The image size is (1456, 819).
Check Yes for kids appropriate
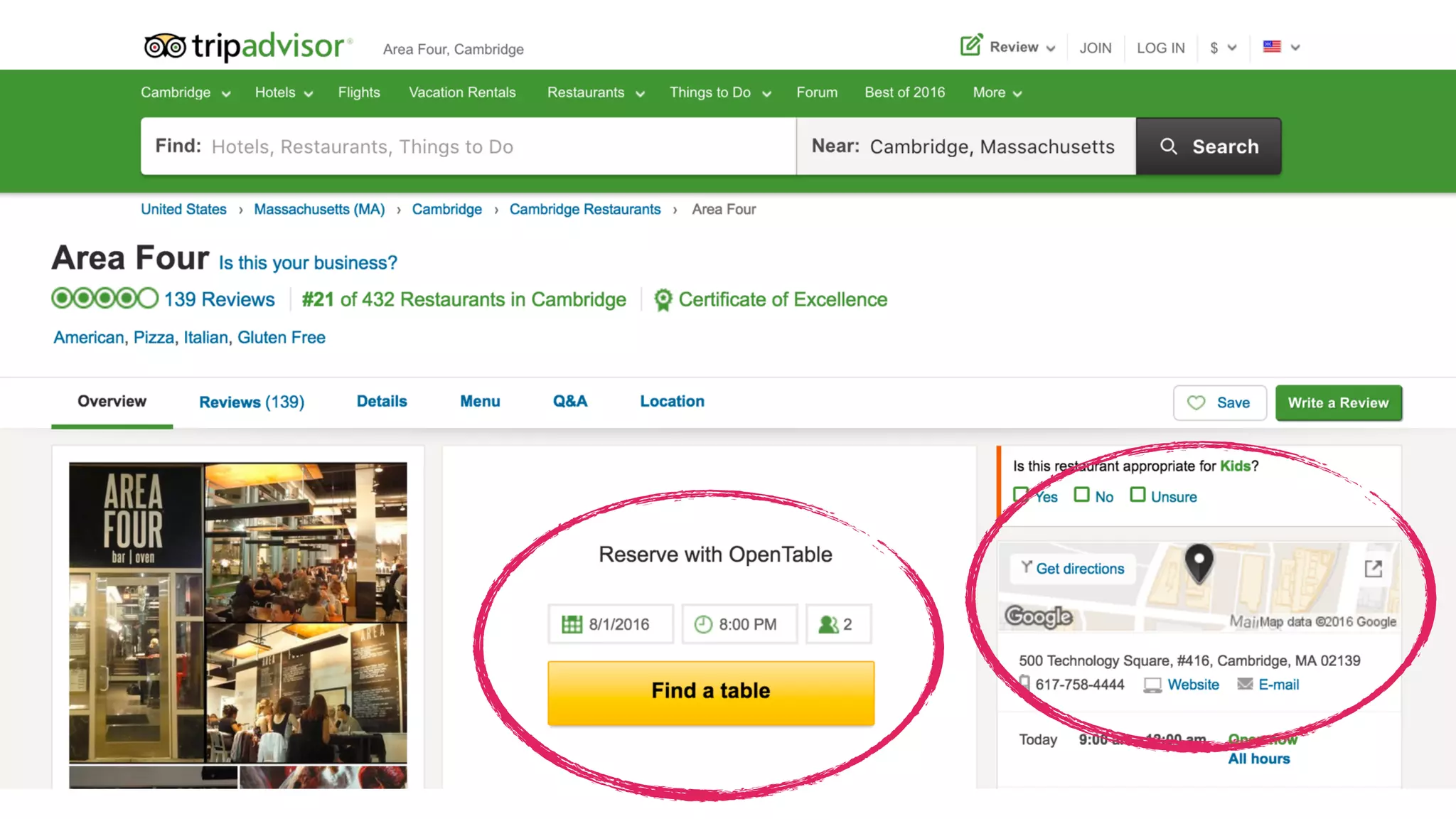(x=1021, y=494)
